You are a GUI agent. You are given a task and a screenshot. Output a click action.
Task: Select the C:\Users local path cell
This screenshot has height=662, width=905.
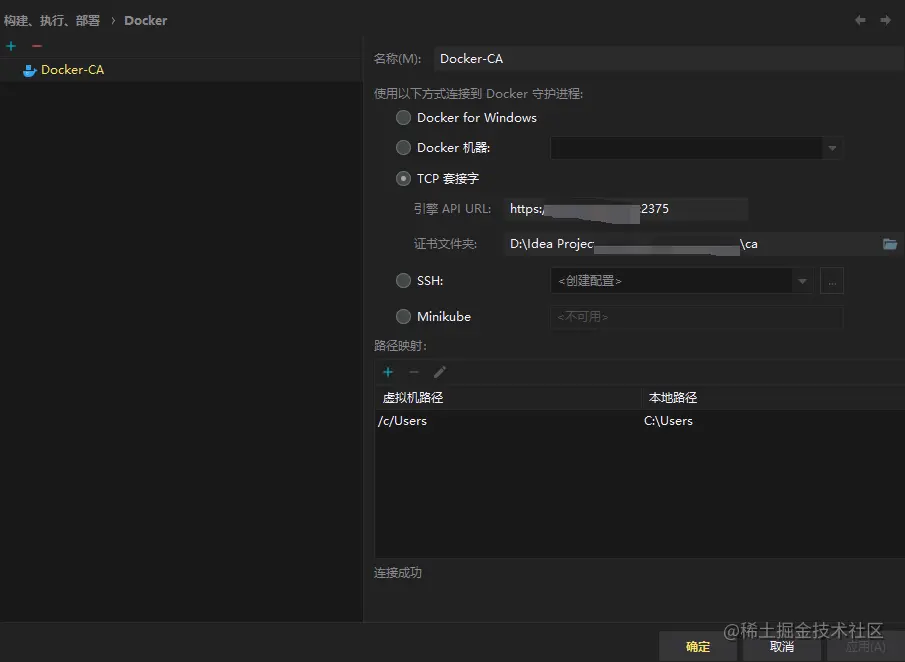coord(773,421)
